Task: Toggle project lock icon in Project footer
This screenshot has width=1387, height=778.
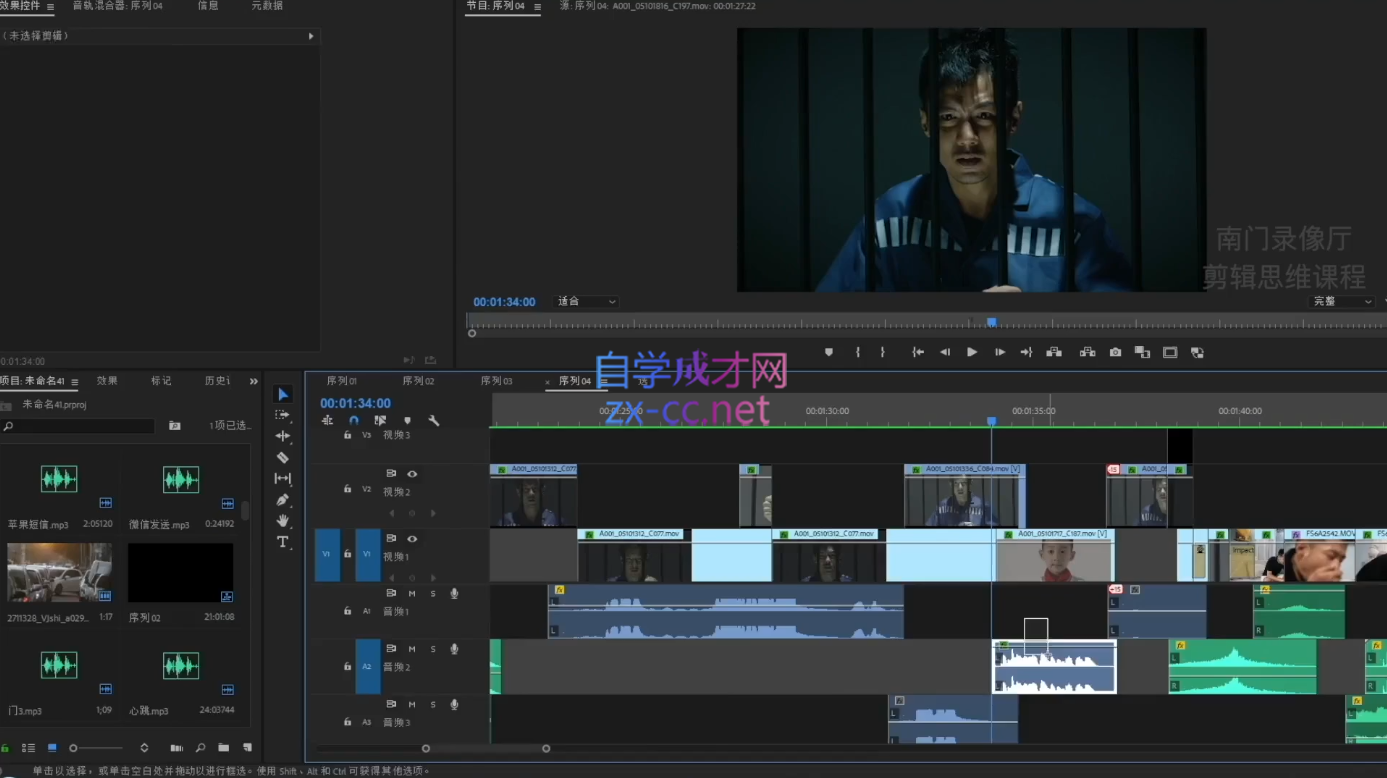Action: tap(5, 748)
